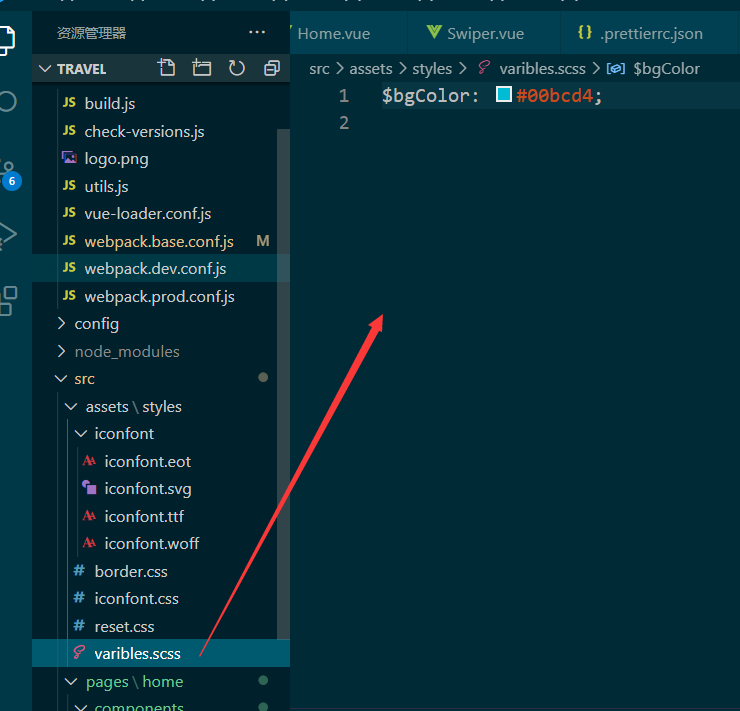This screenshot has width=740, height=711.
Task: Switch to the Swiper.vue tab
Action: coord(485,33)
